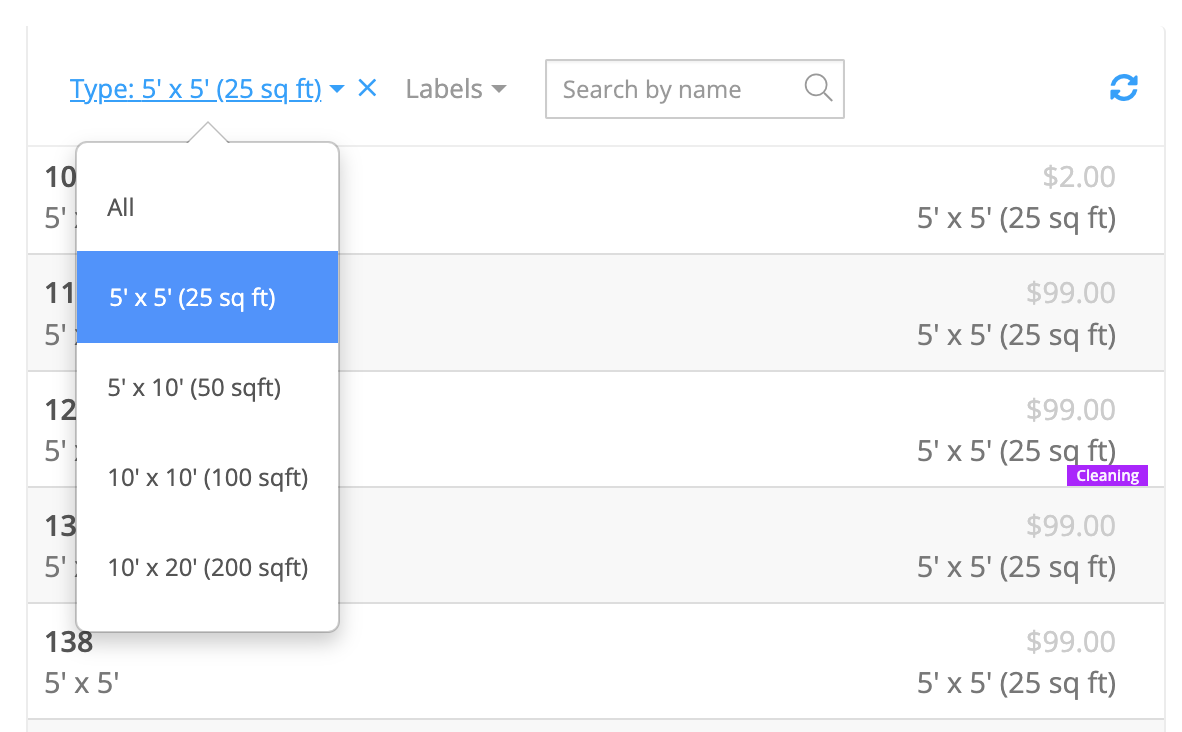The image size is (1182, 732).
Task: Click the Type dropdown caret arrow
Action: pos(337,90)
